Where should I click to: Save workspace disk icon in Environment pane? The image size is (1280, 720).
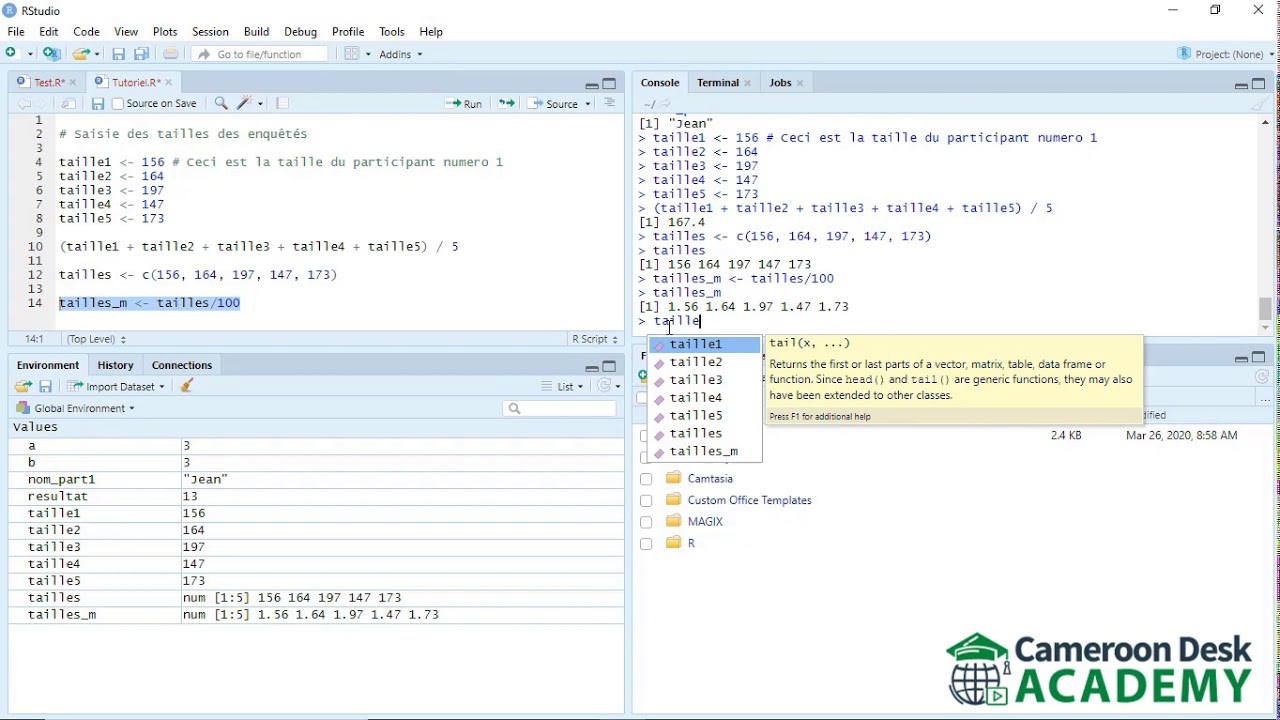click(45, 386)
